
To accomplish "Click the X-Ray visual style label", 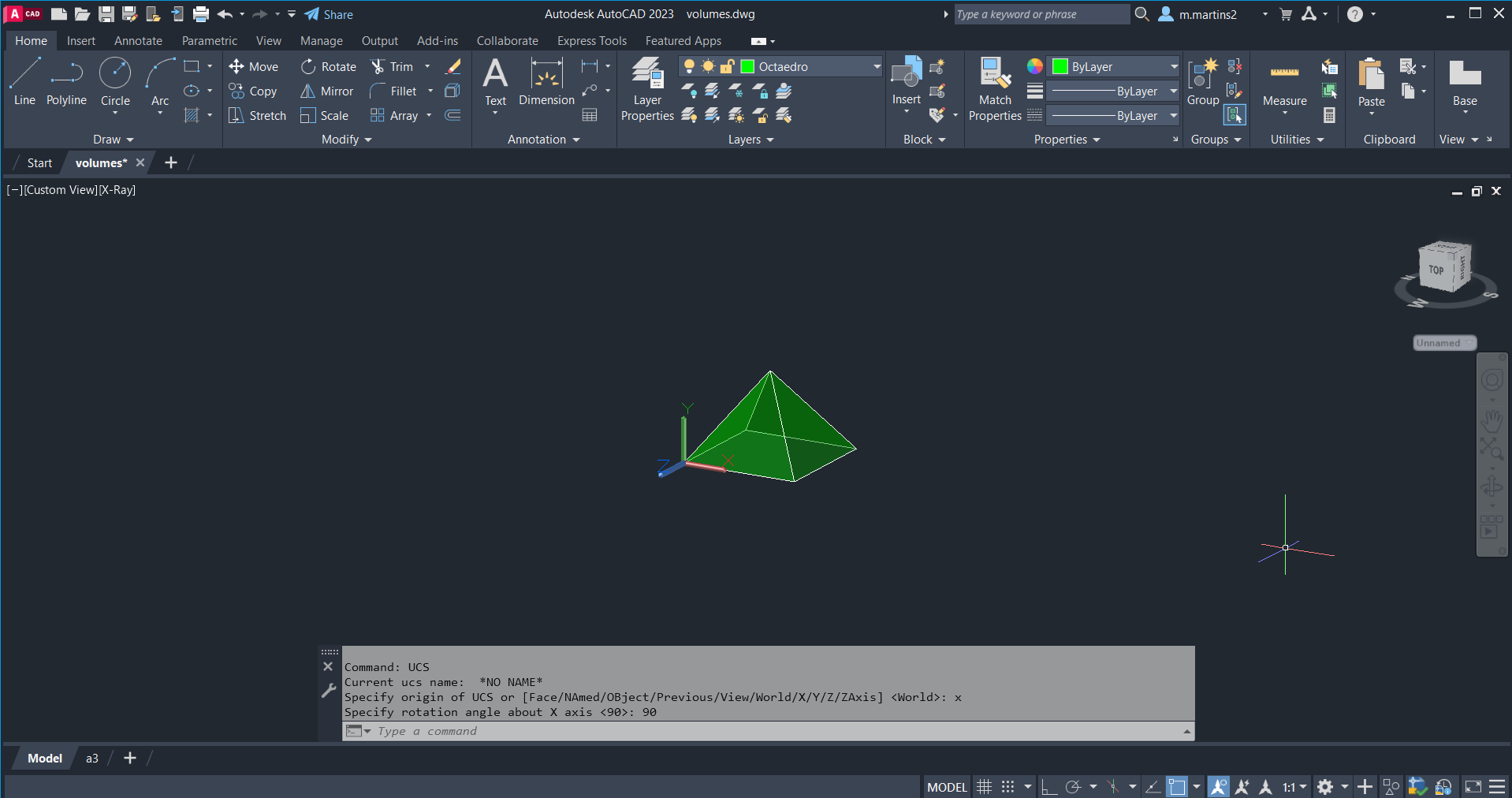I will point(117,190).
